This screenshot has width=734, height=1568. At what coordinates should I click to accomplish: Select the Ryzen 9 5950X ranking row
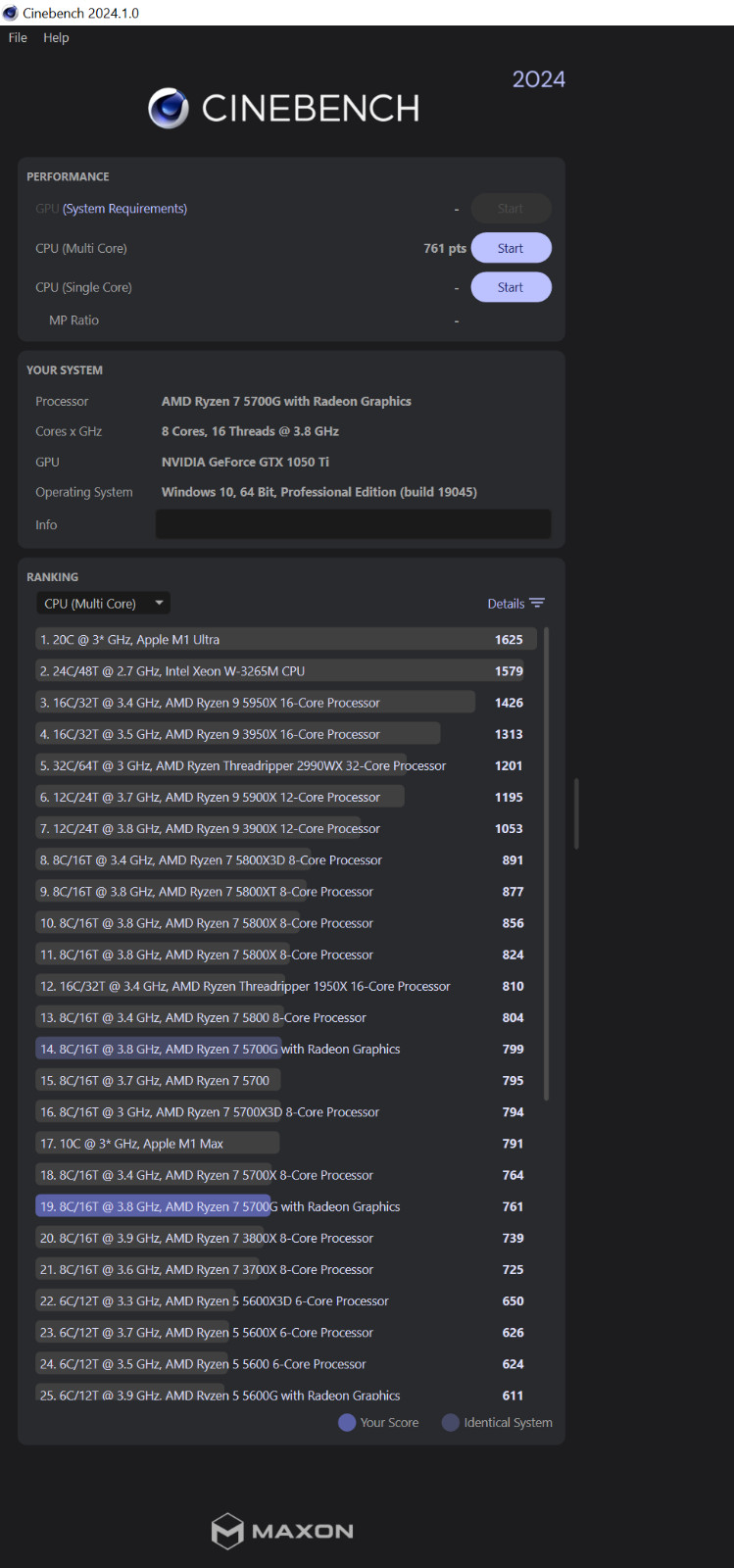tap(286, 703)
